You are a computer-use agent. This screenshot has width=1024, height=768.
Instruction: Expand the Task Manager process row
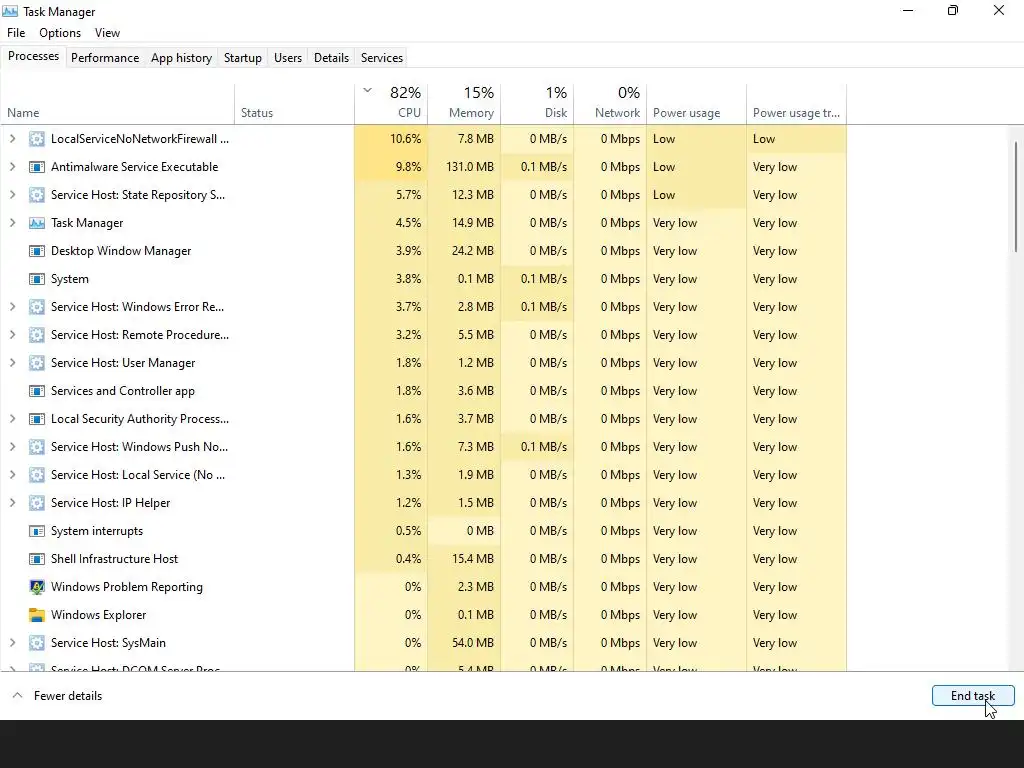coord(12,223)
